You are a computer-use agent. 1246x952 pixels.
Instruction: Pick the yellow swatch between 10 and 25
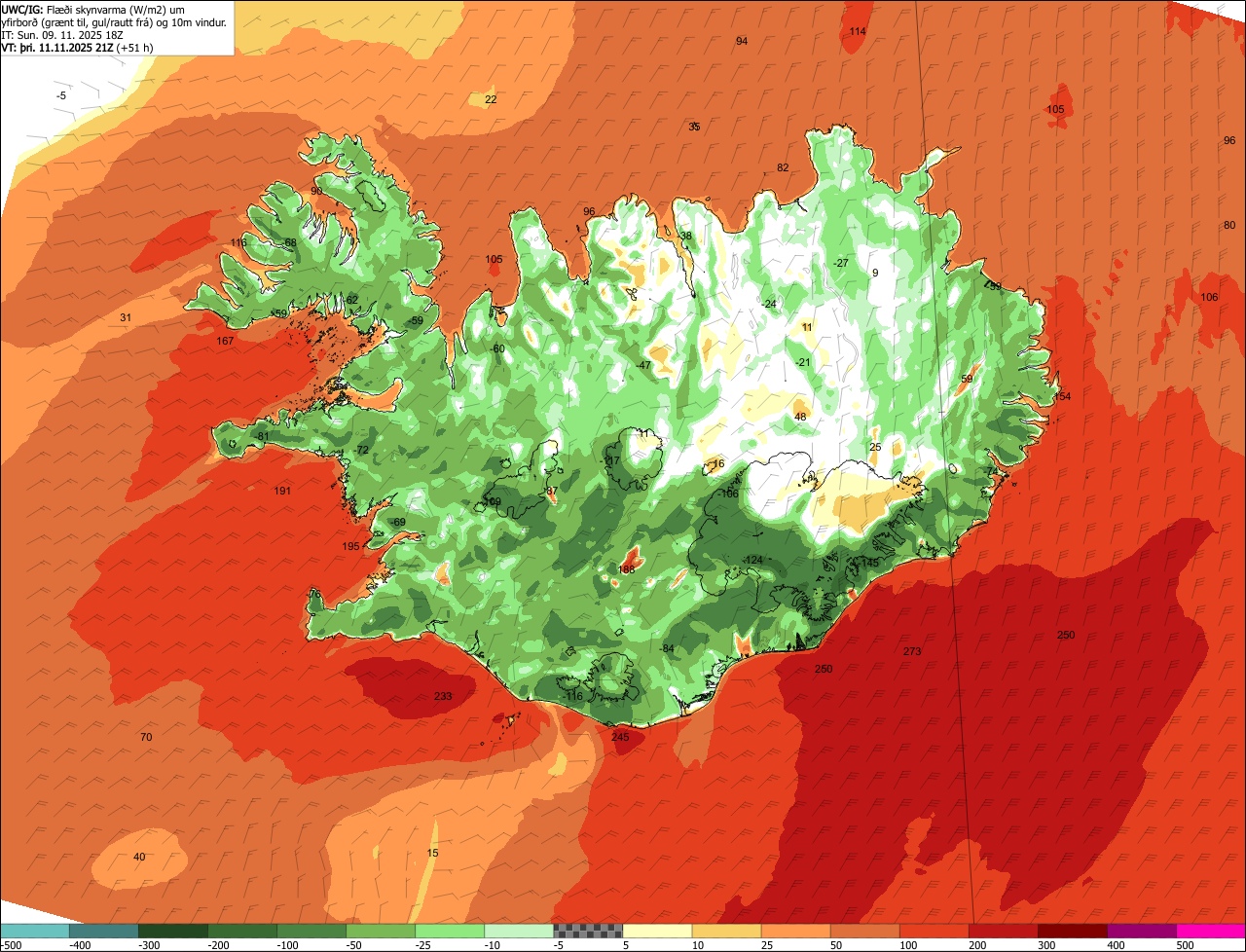point(727,930)
